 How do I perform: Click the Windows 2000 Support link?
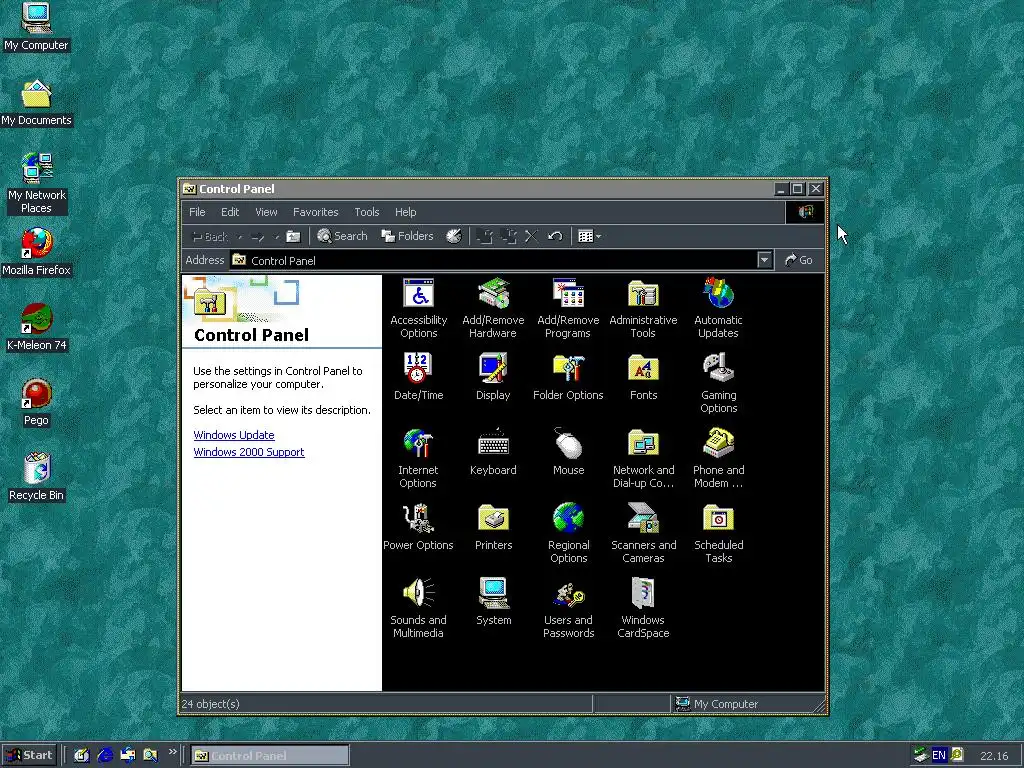[249, 452]
